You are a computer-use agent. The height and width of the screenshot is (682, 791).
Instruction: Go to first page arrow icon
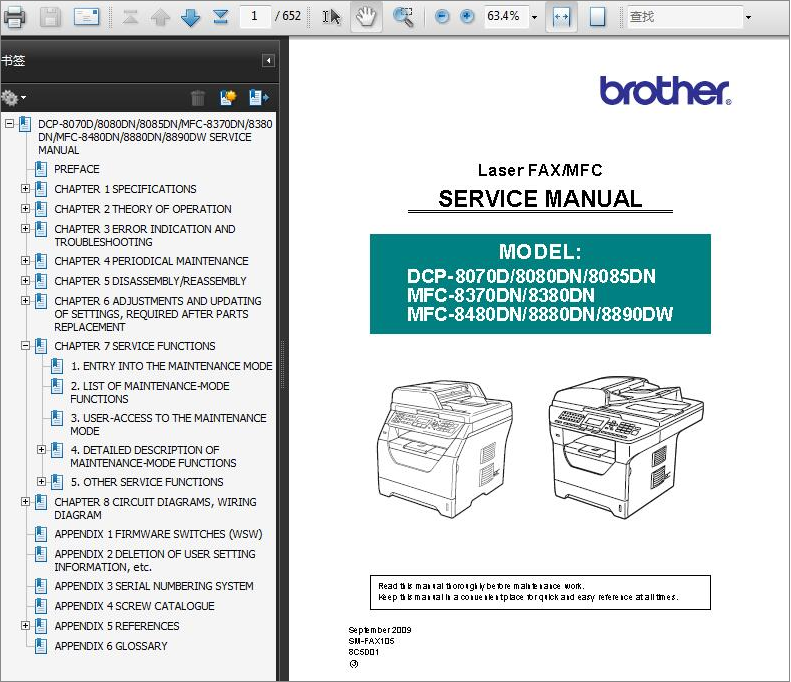click(x=130, y=17)
